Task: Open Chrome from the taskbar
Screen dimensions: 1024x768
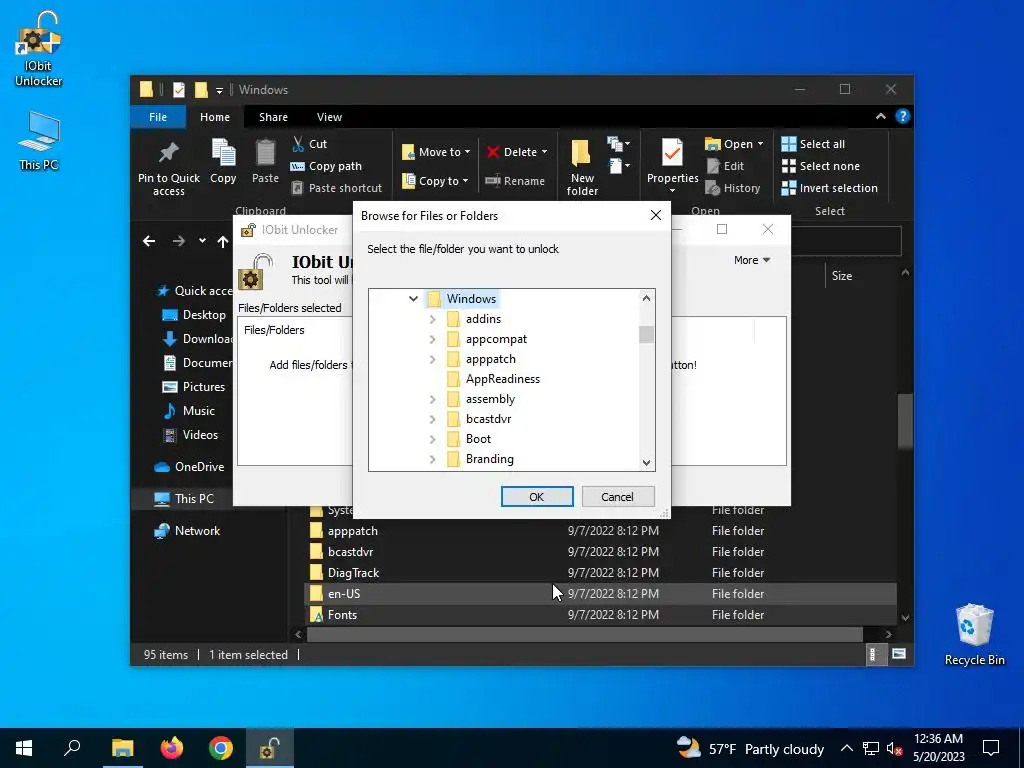Action: click(x=221, y=748)
